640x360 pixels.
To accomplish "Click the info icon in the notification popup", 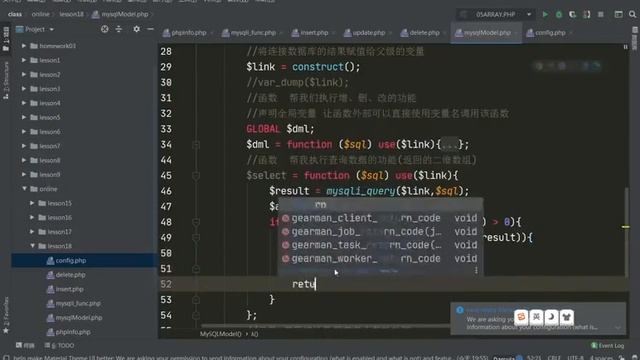I will click(x=460, y=310).
